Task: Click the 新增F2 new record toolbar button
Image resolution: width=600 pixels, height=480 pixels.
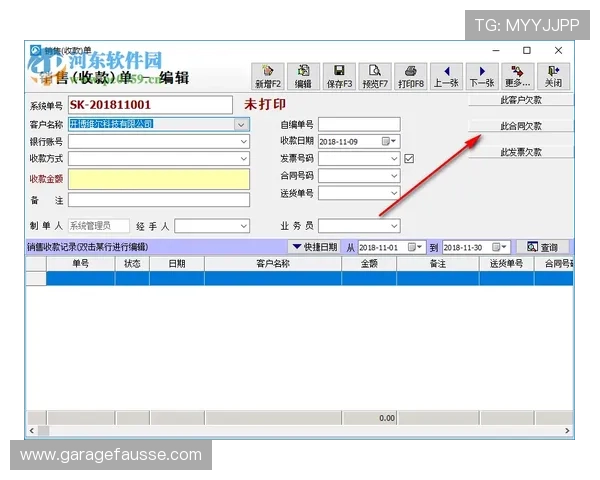Action: point(268,77)
